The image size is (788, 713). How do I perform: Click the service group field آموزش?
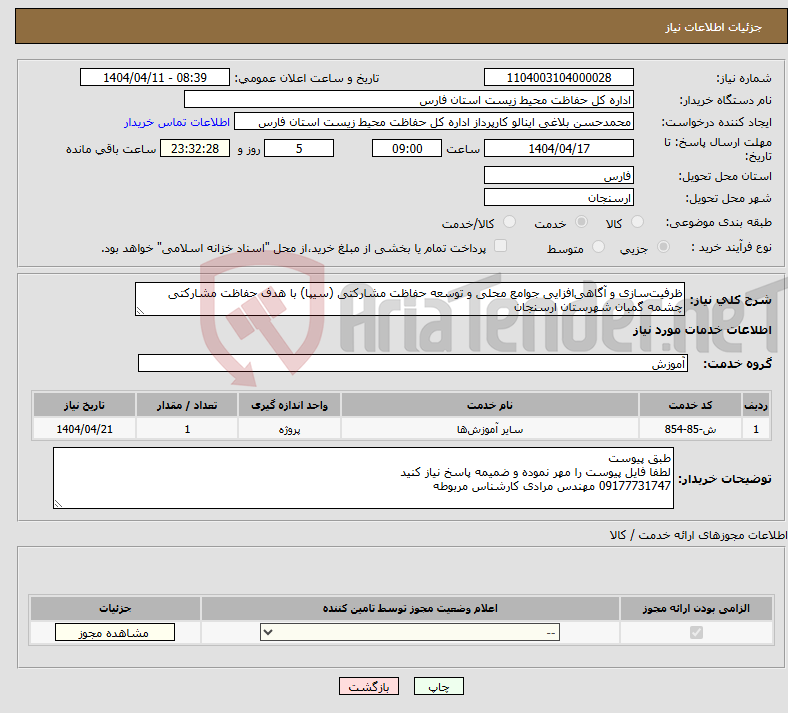(x=413, y=363)
